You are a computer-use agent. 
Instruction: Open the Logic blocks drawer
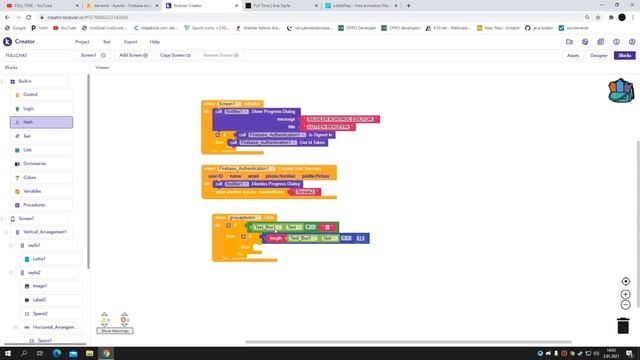(41, 109)
